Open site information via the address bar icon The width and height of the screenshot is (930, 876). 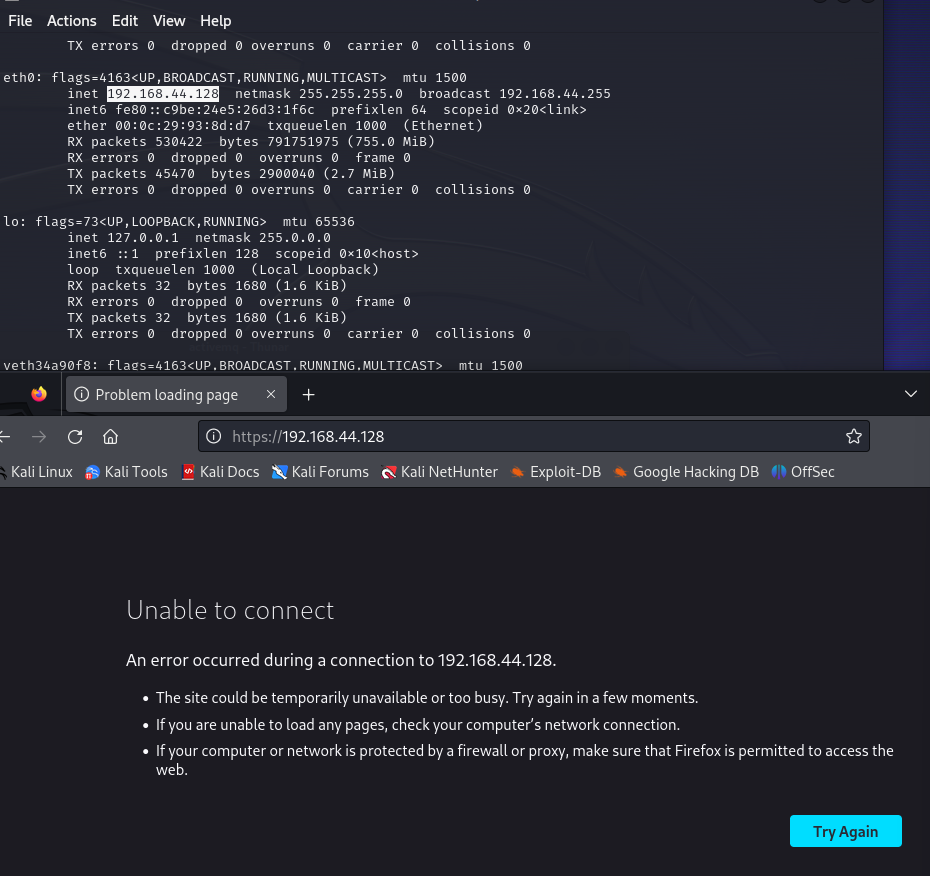coord(213,436)
